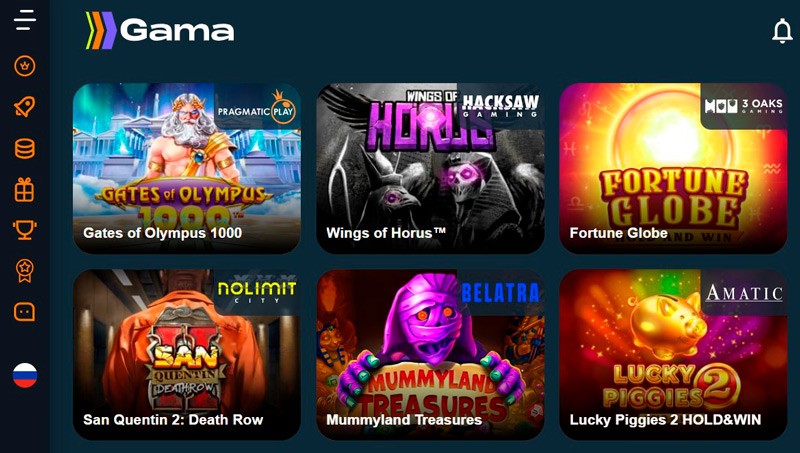The width and height of the screenshot is (800, 453).
Task: Select the Nolimit City provider label
Action: pos(257,292)
